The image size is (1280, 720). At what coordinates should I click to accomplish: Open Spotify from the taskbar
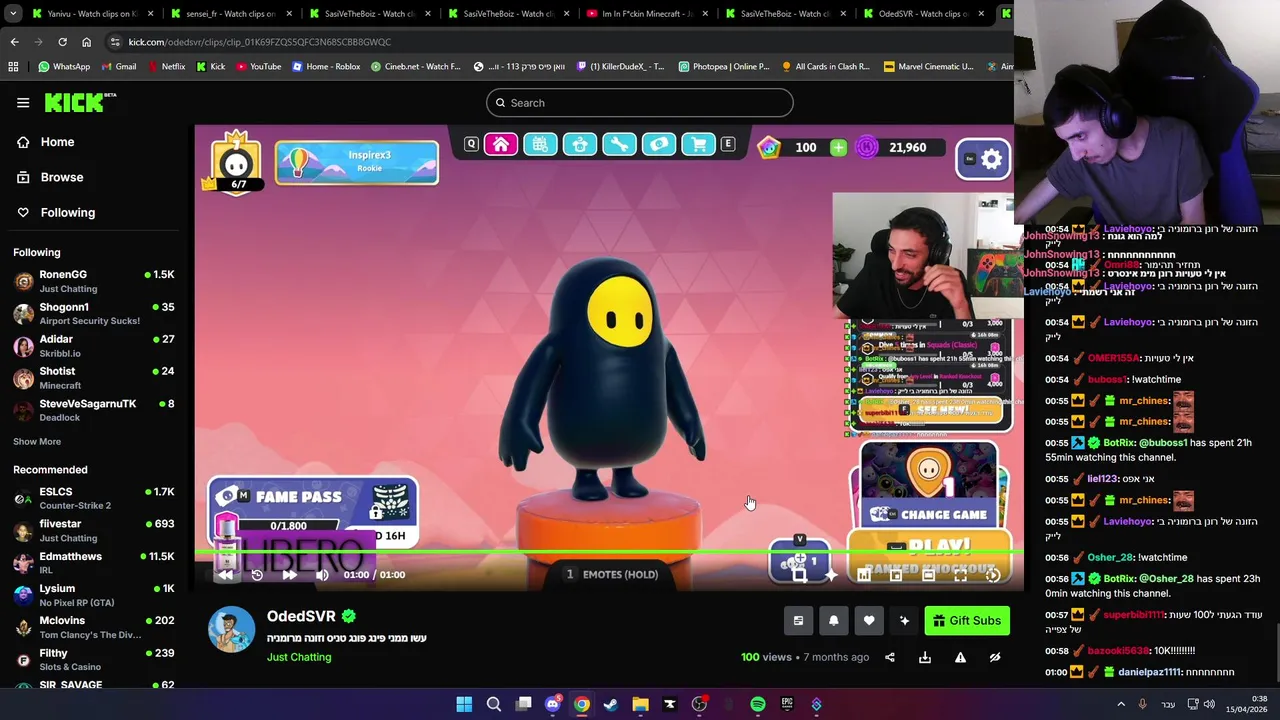click(758, 704)
